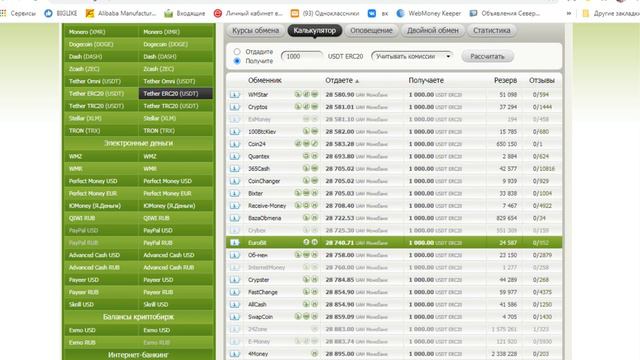The height and width of the screenshot is (360, 640).
Task: Select Skrill USD in the give column
Action: [101, 304]
